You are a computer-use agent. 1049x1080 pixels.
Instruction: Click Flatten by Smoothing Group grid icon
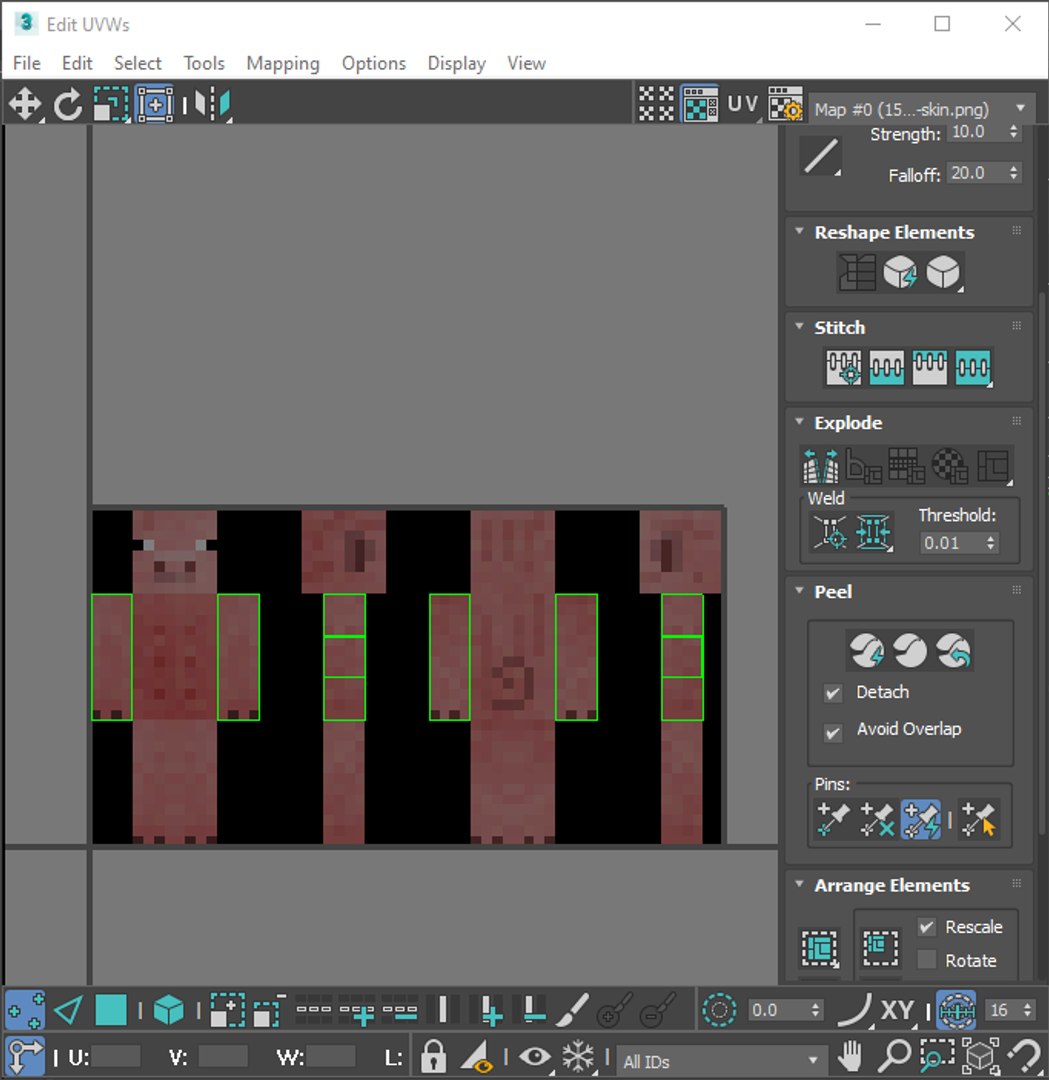click(x=906, y=466)
